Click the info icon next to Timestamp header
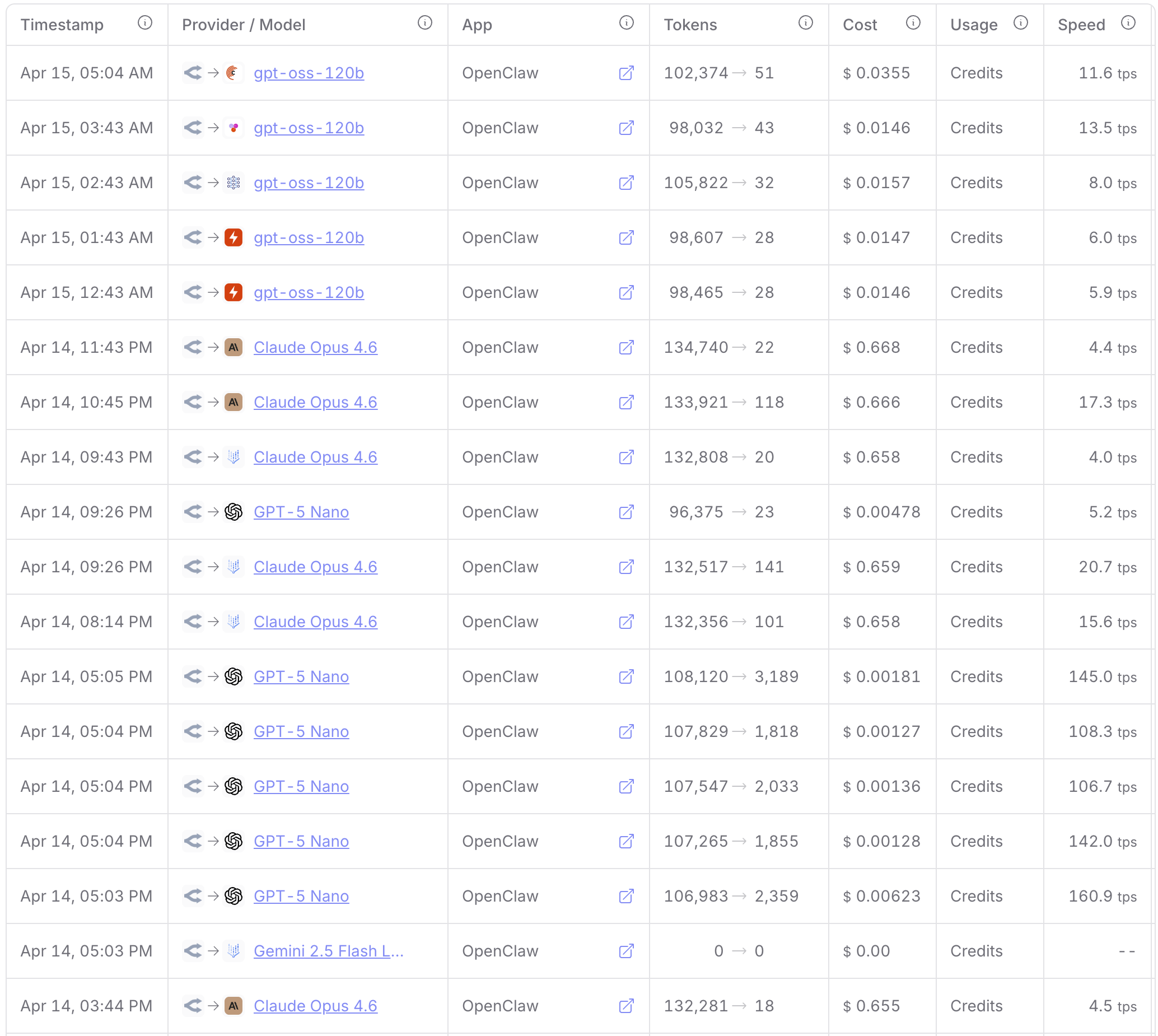Image resolution: width=1158 pixels, height=1036 pixels. [x=145, y=23]
